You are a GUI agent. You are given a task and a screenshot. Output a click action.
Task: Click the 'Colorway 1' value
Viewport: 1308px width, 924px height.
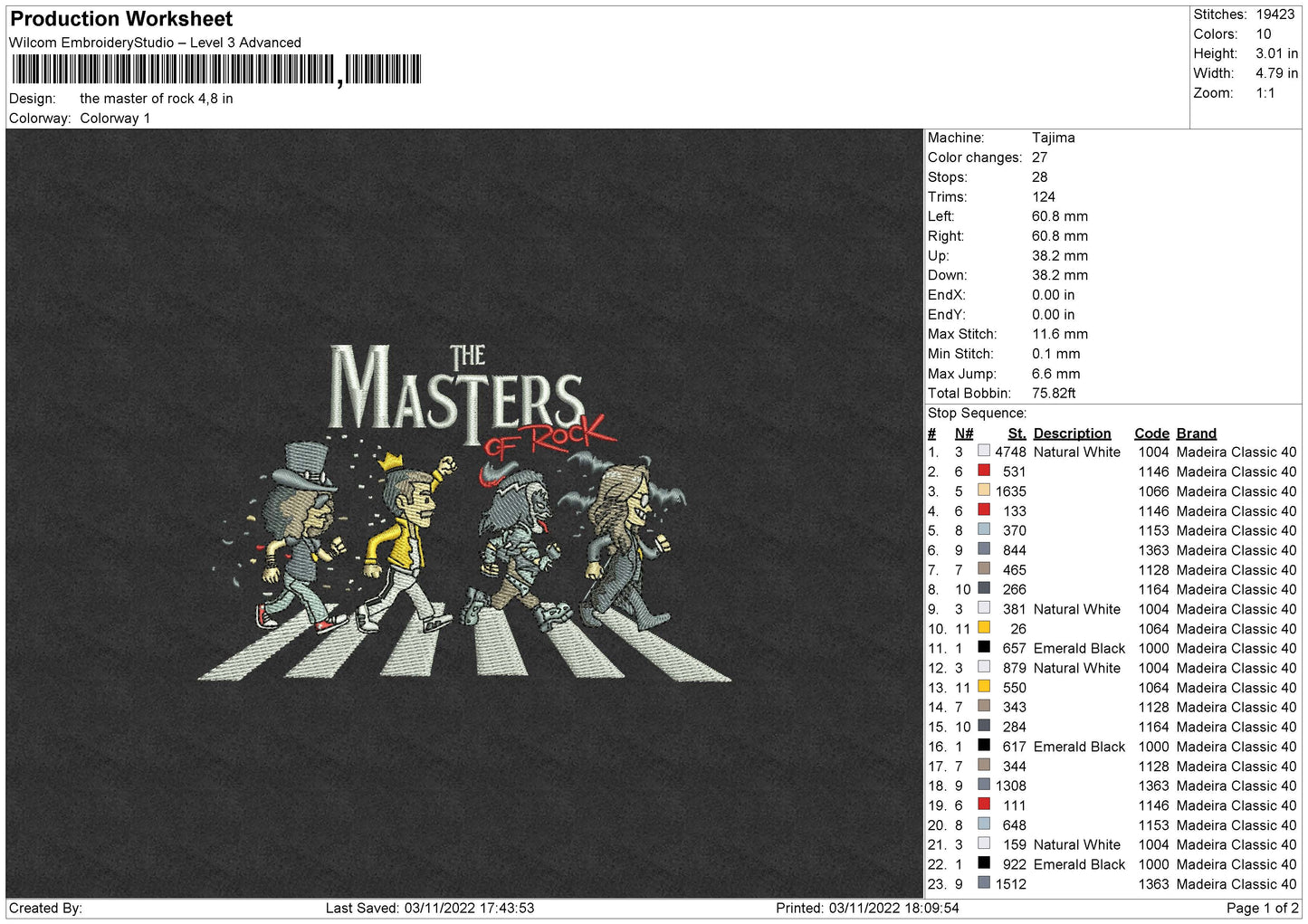point(115,119)
